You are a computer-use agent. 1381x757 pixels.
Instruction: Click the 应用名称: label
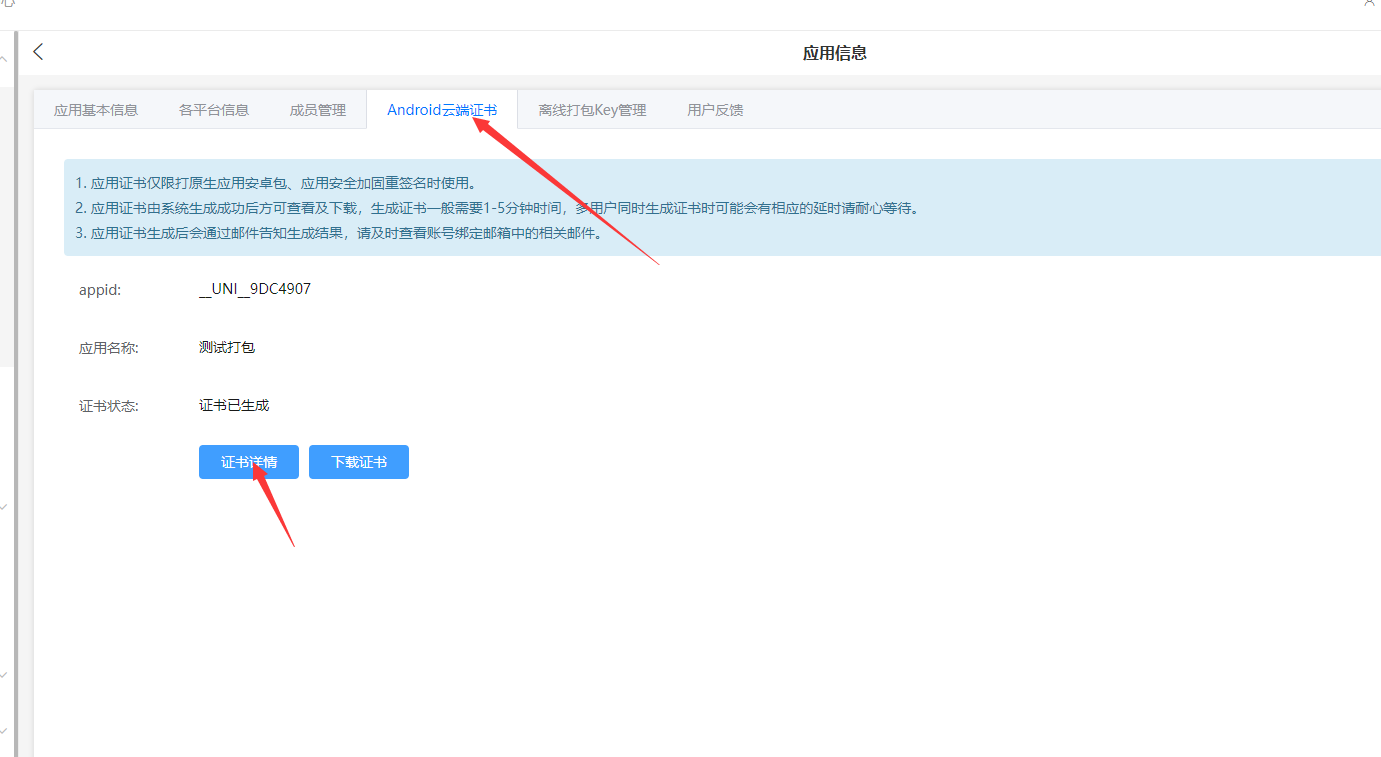click(x=109, y=348)
